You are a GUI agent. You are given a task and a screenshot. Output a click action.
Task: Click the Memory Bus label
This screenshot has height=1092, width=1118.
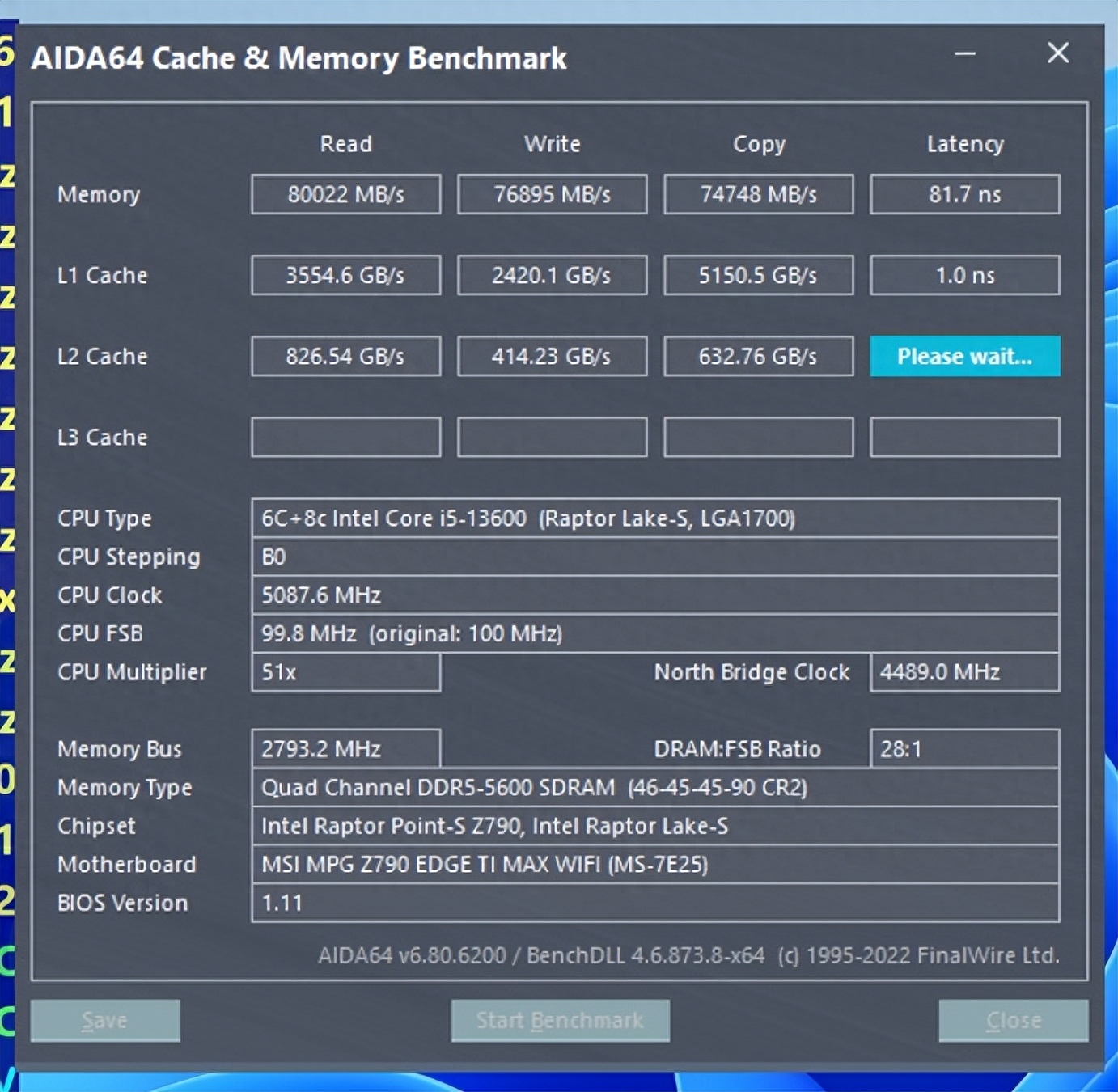point(120,749)
